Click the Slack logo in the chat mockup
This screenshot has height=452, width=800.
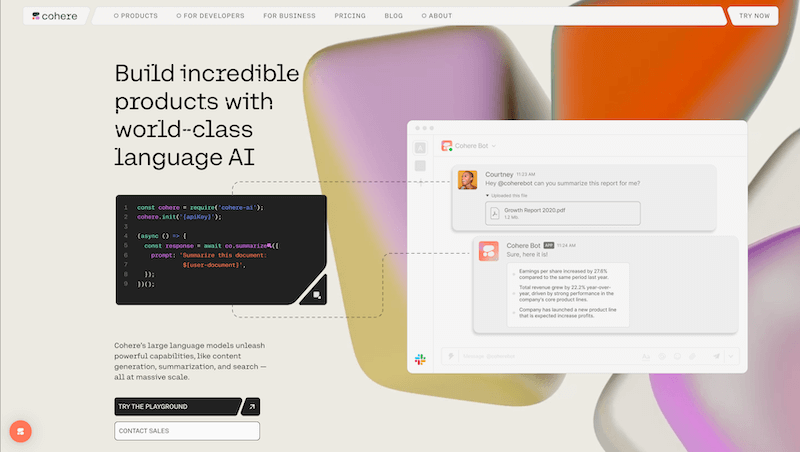[420, 359]
